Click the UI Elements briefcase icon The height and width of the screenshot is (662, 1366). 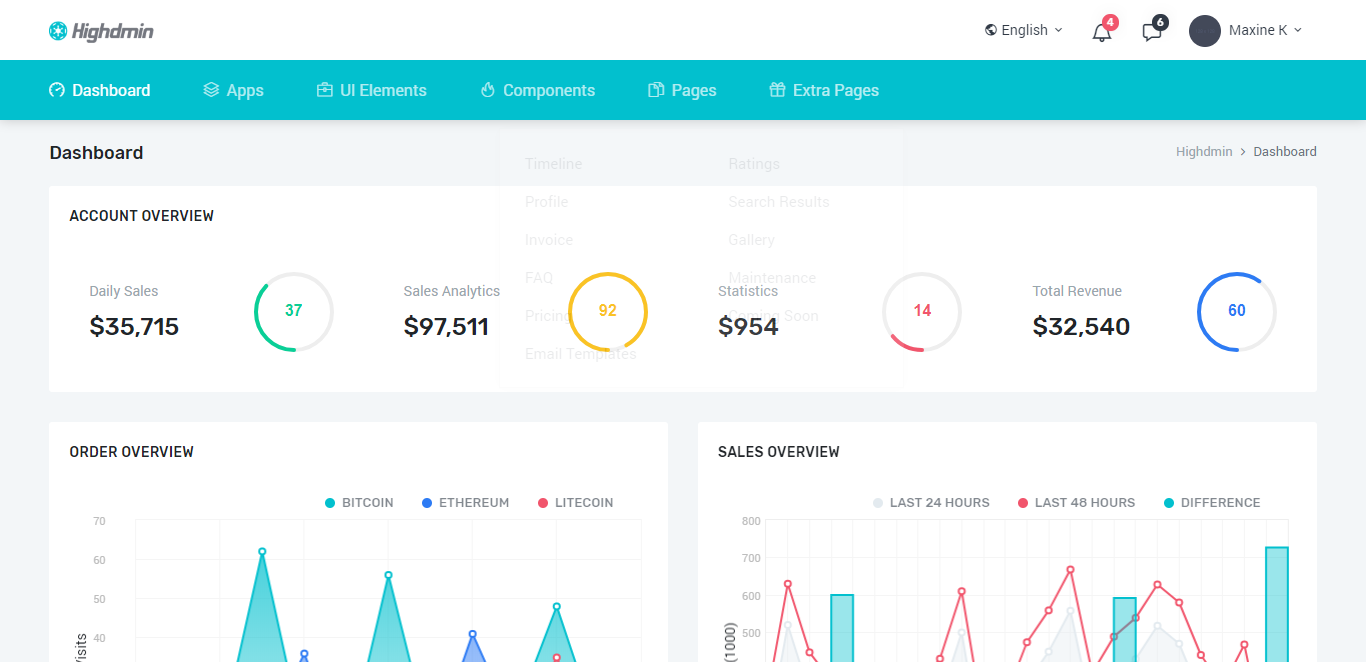tap(324, 90)
